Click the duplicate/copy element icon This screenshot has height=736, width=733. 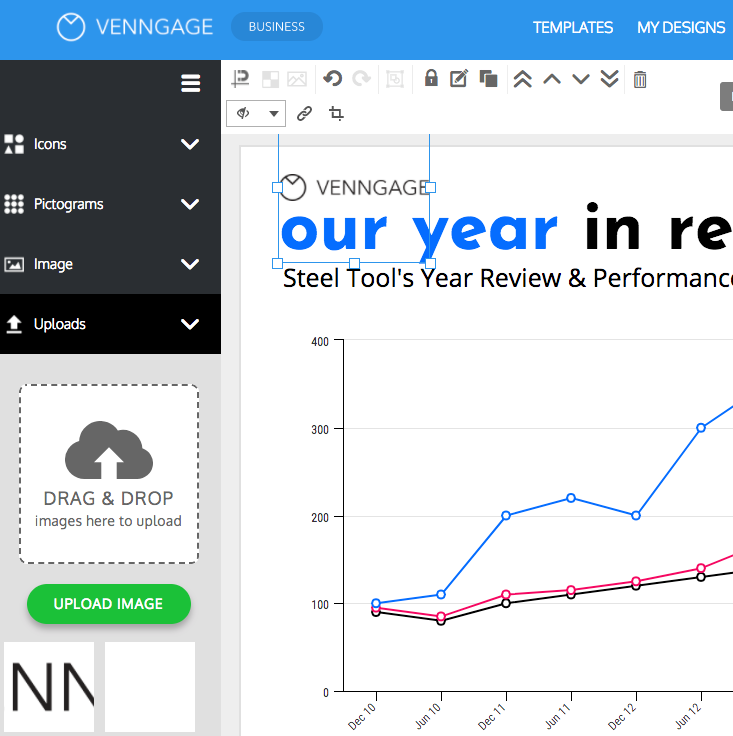489,79
